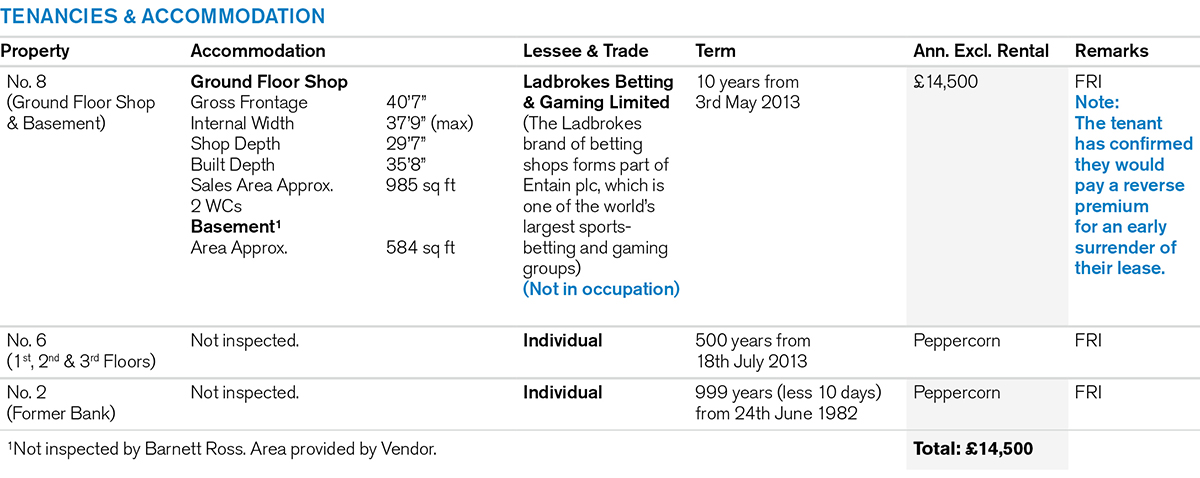Click the Tenancies & Accommodation heading
The width and height of the screenshot is (1200, 478).
pyautogui.click(x=164, y=16)
